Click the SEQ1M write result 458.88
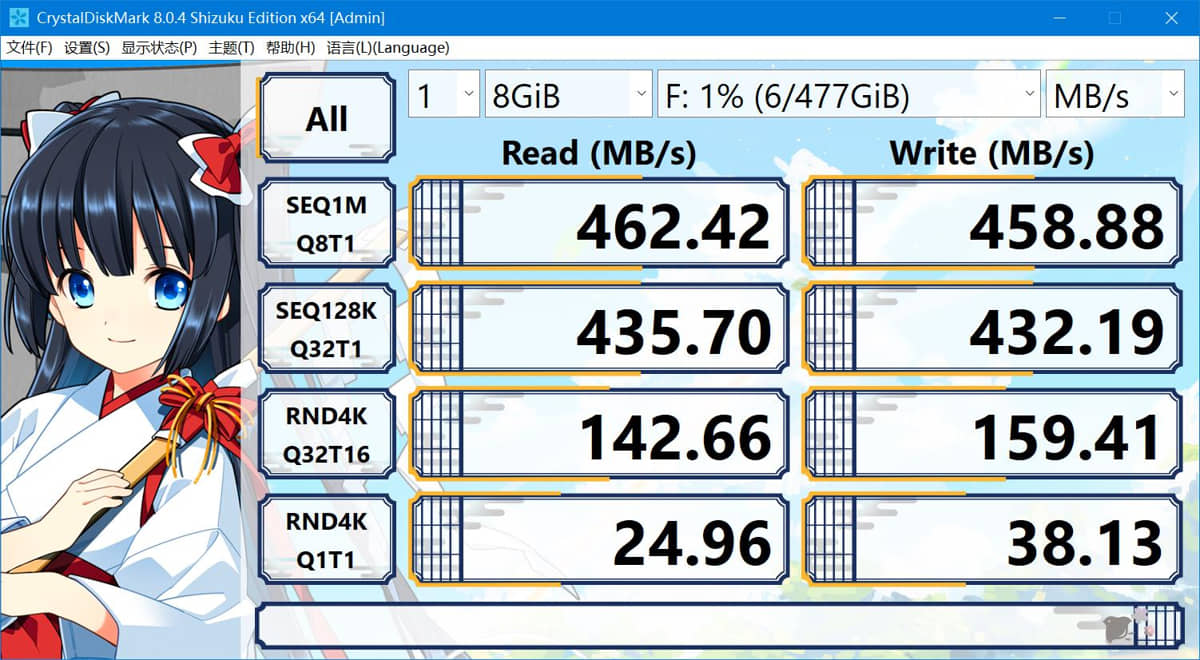This screenshot has height=660, width=1200. pos(993,224)
